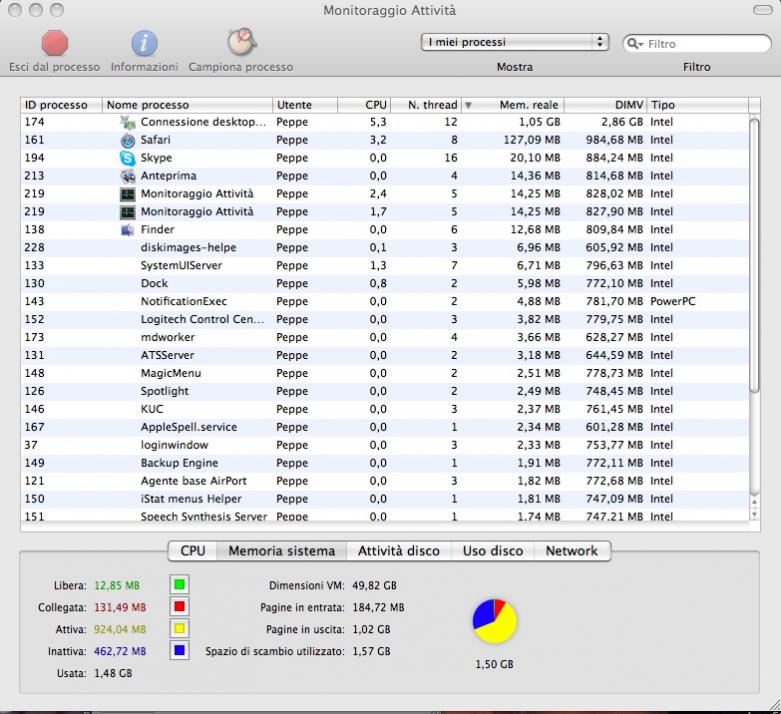Select the NotificationExec process row
Image resolution: width=781 pixels, height=714 pixels.
click(385, 301)
